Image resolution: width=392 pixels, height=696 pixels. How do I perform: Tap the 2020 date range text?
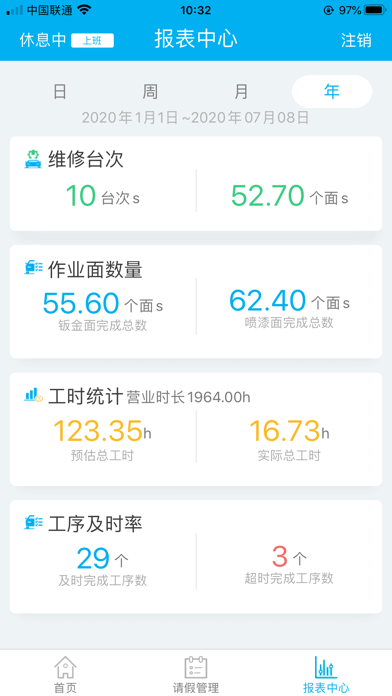pyautogui.click(x=195, y=118)
